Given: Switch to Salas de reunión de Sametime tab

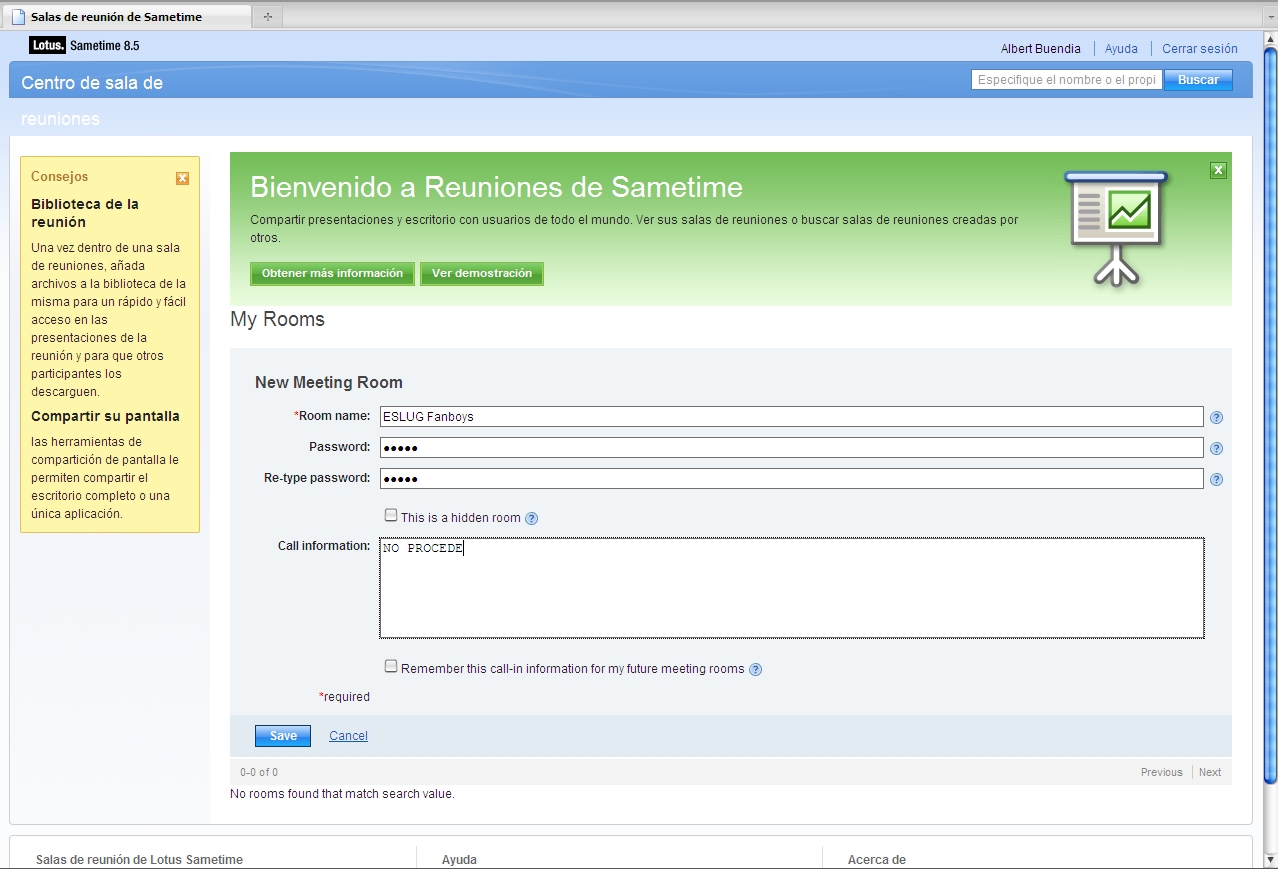Looking at the screenshot, I should [x=127, y=17].
